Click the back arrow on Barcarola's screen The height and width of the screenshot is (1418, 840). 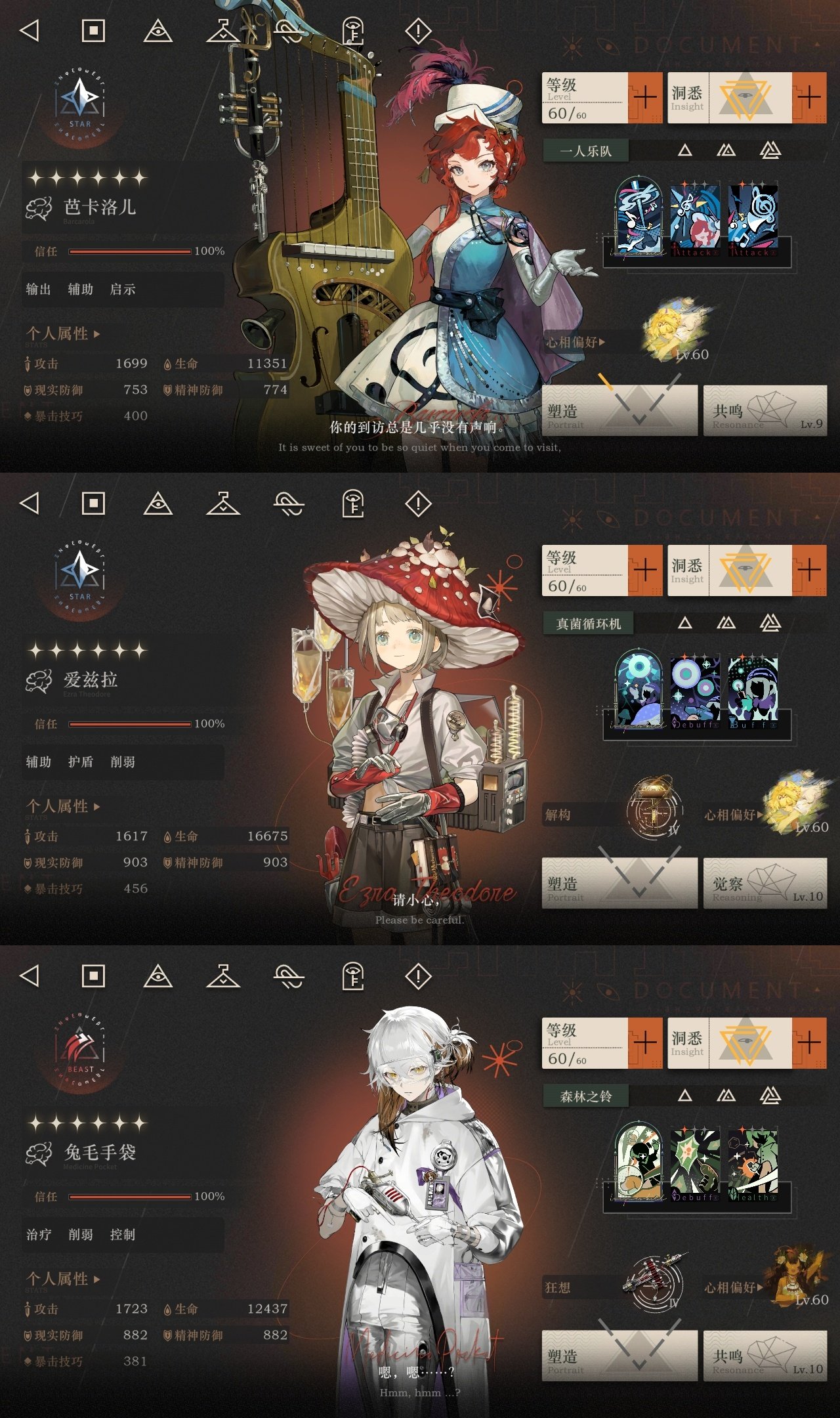coord(30,31)
